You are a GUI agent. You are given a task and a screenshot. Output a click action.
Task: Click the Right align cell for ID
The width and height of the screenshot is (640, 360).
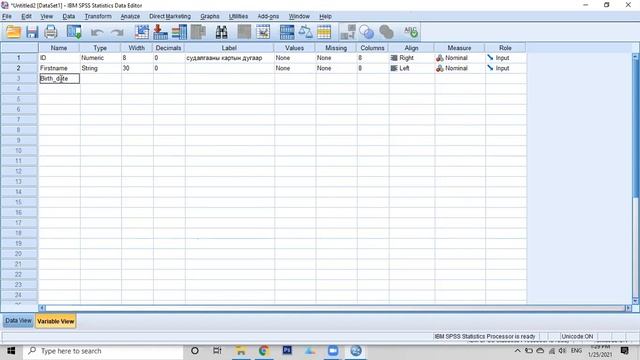(x=411, y=58)
